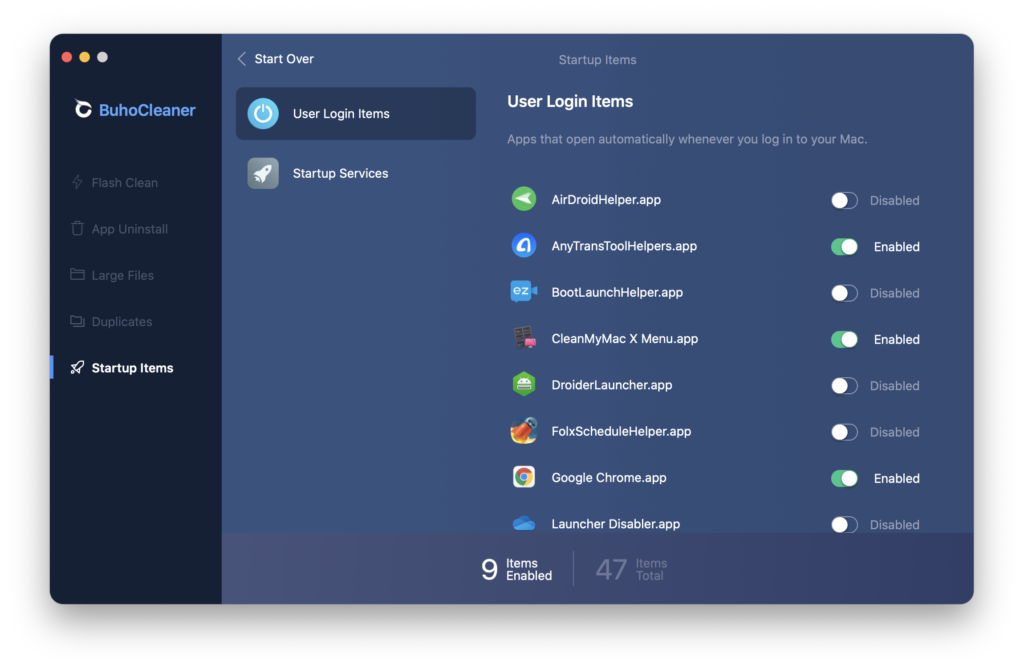
Task: Click the App Uninstall trash icon
Action: pos(77,229)
